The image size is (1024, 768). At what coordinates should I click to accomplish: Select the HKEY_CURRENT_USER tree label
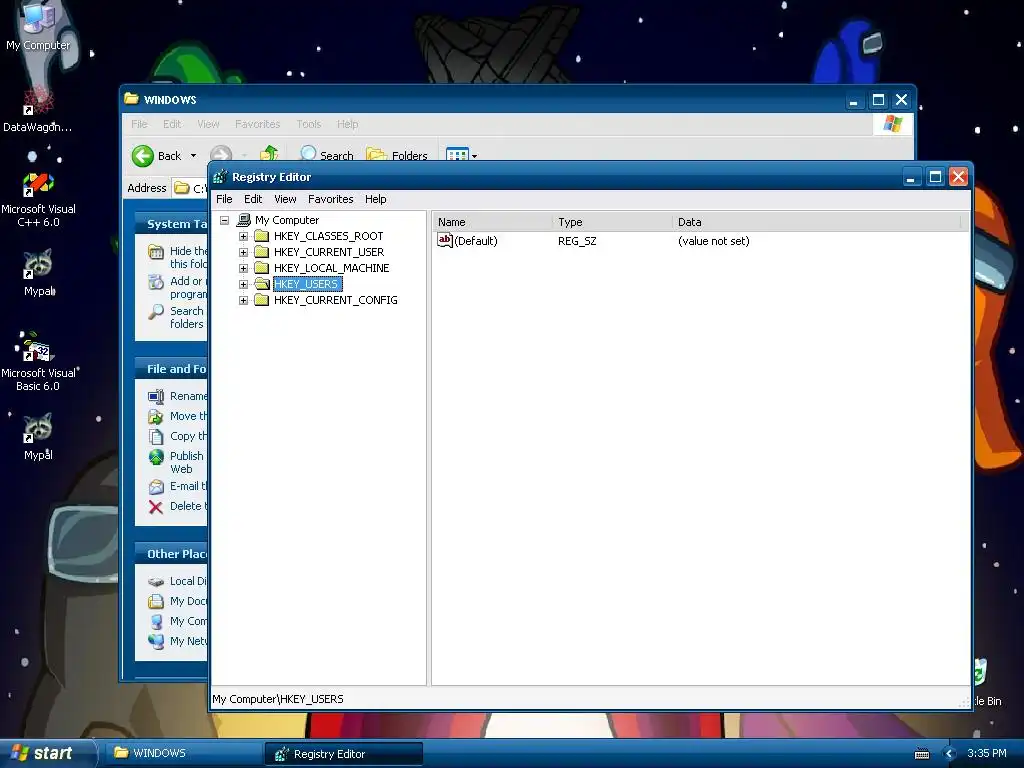(328, 252)
